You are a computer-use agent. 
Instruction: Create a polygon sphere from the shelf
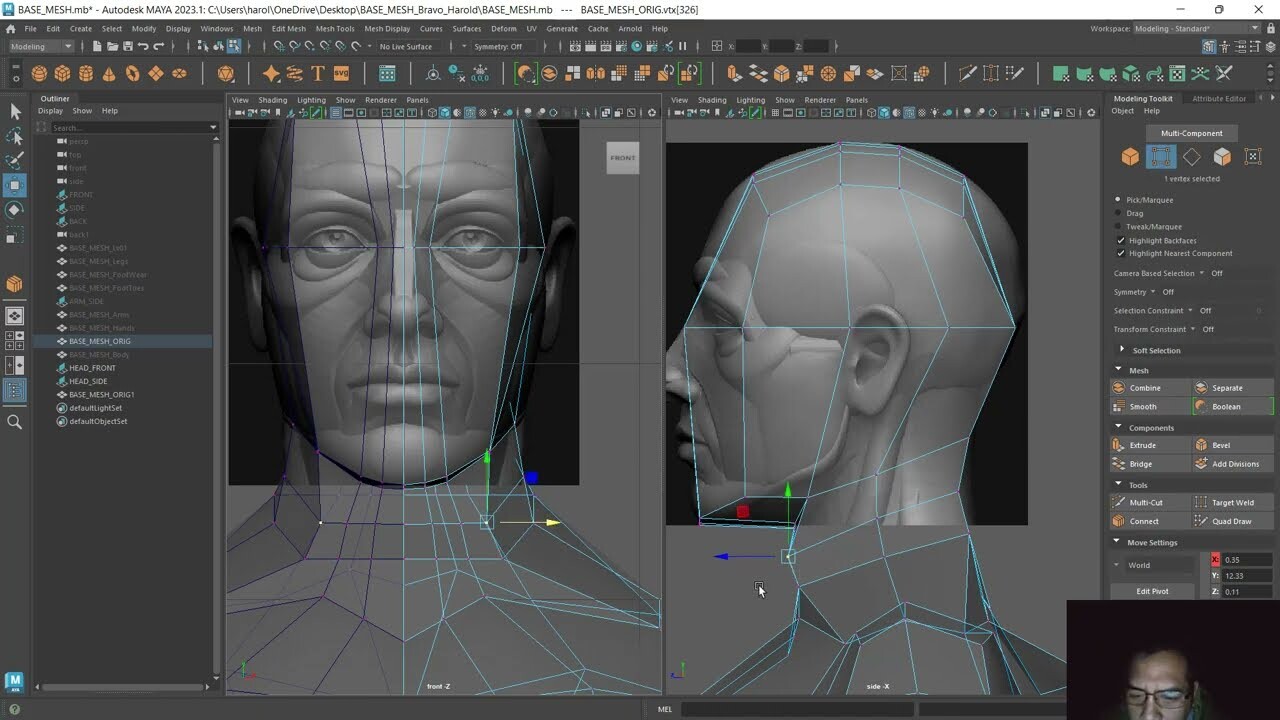pyautogui.click(x=39, y=74)
